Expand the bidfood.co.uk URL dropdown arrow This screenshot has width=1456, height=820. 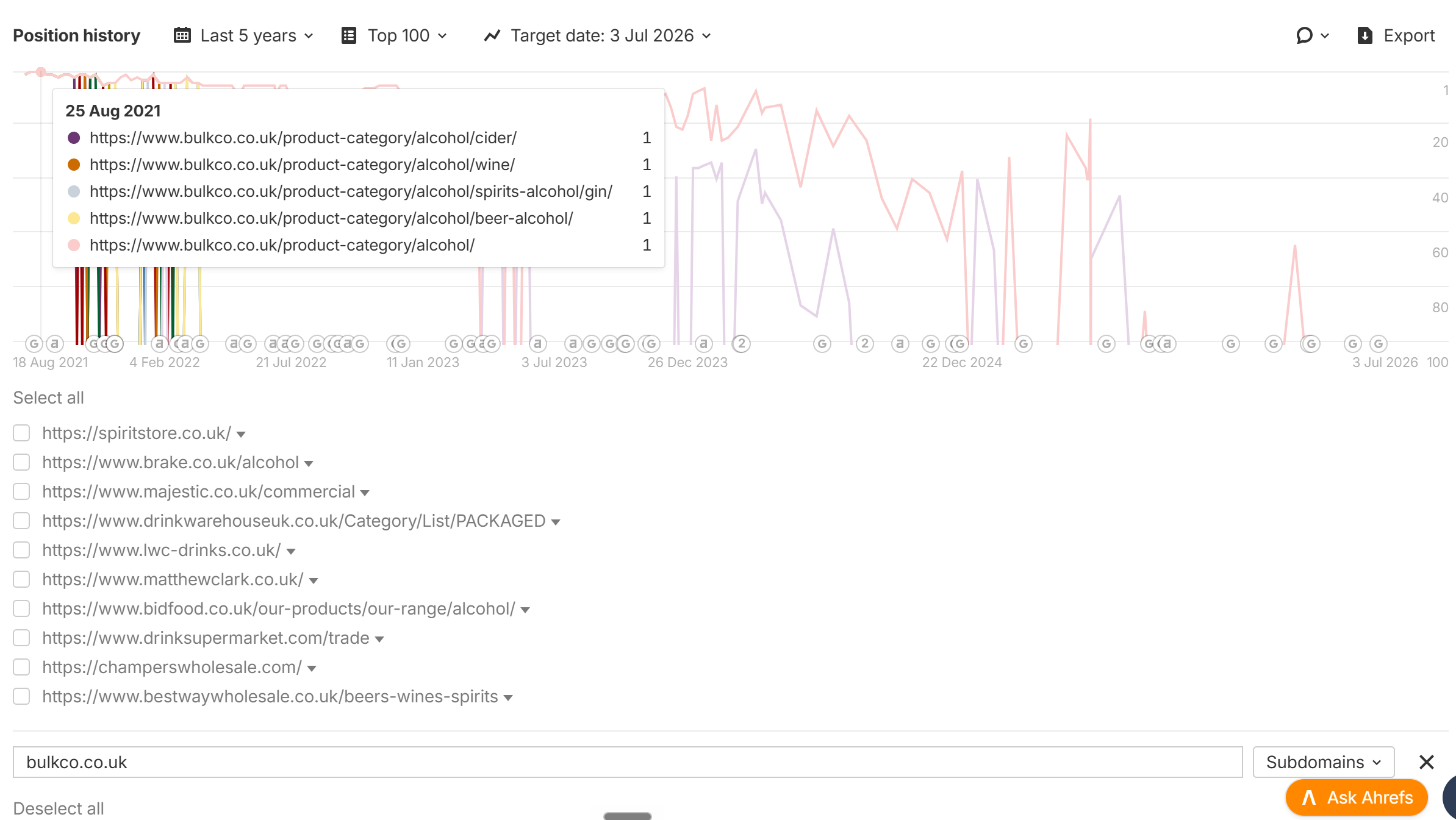(x=525, y=610)
